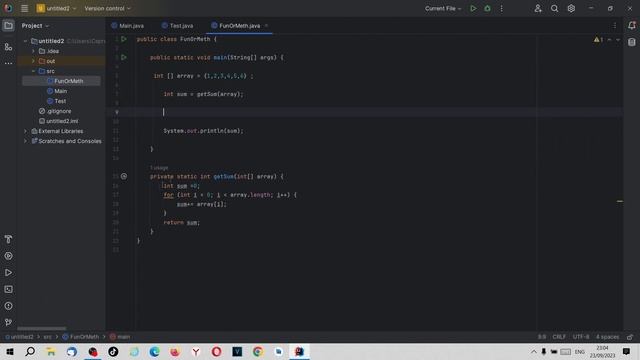Click the yellow warning stripe marker on editor scrollbar
Image resolution: width=640 pixels, height=360 pixels.
(620, 201)
